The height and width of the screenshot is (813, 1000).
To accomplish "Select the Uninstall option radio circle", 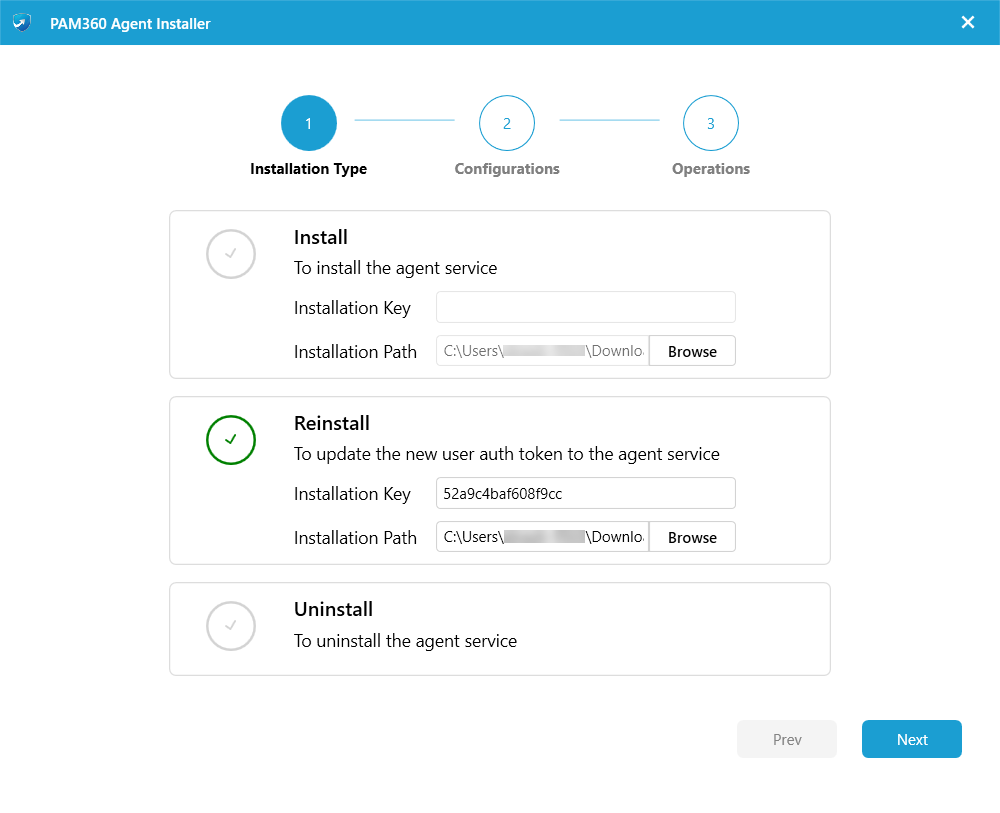I will tap(231, 626).
